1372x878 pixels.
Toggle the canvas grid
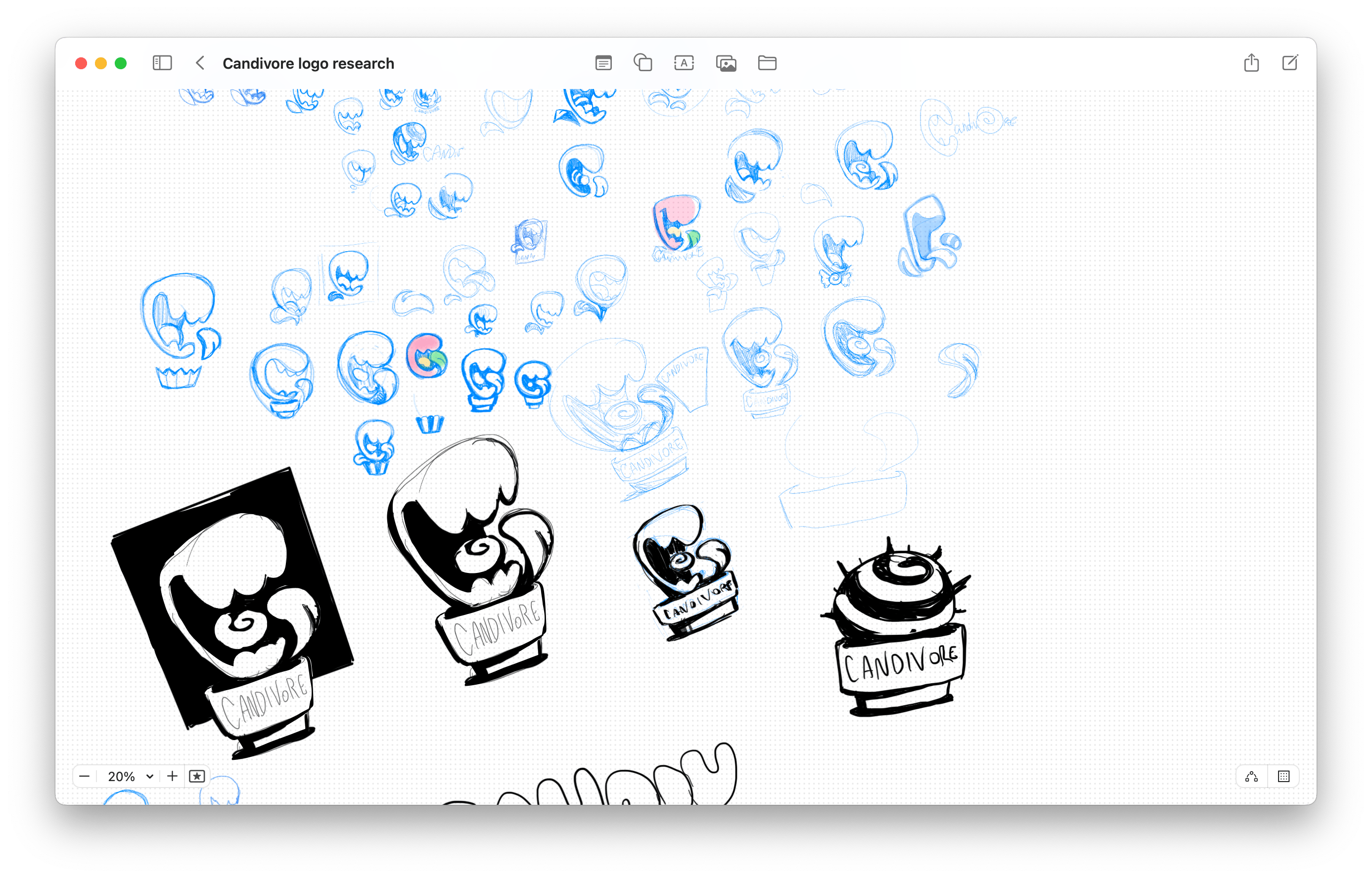1283,776
